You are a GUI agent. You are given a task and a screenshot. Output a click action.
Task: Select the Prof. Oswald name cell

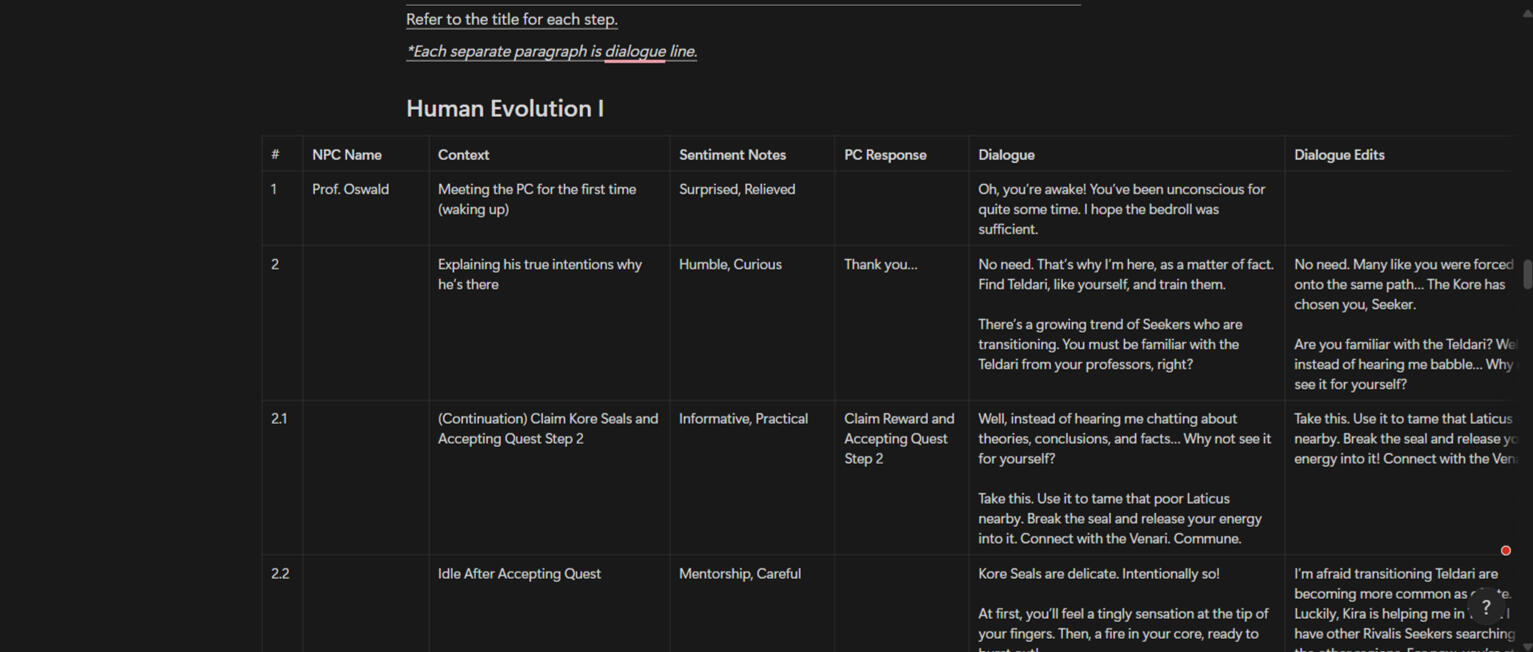pyautogui.click(x=350, y=190)
